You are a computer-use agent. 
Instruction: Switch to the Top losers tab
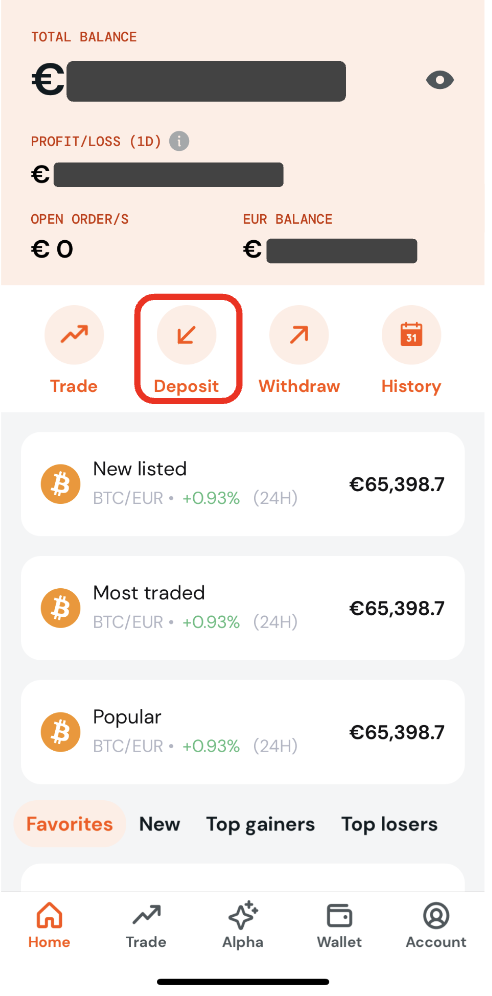click(x=389, y=824)
